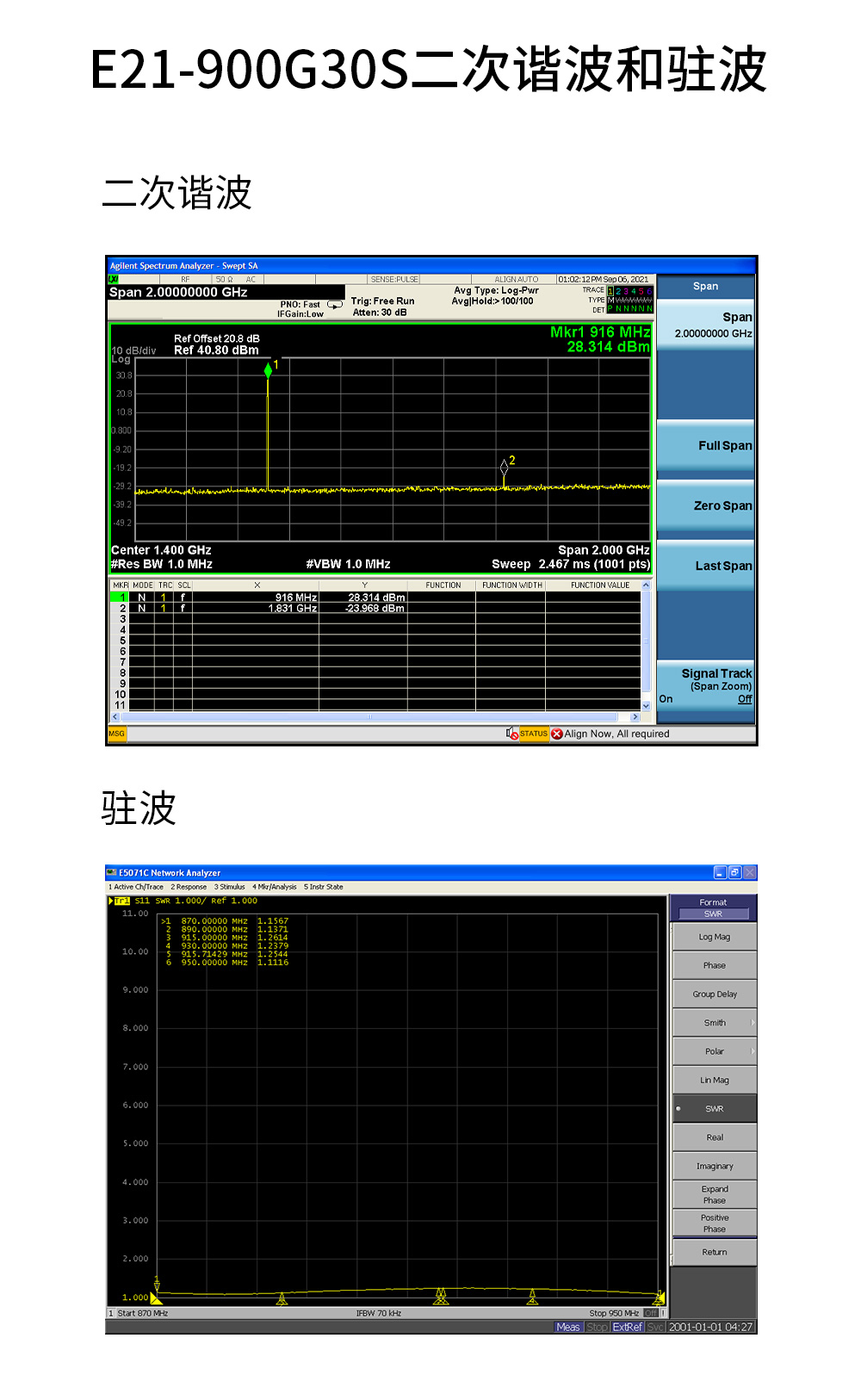861x1400 pixels.
Task: Click the ExtRef status indicator
Action: [x=628, y=1327]
